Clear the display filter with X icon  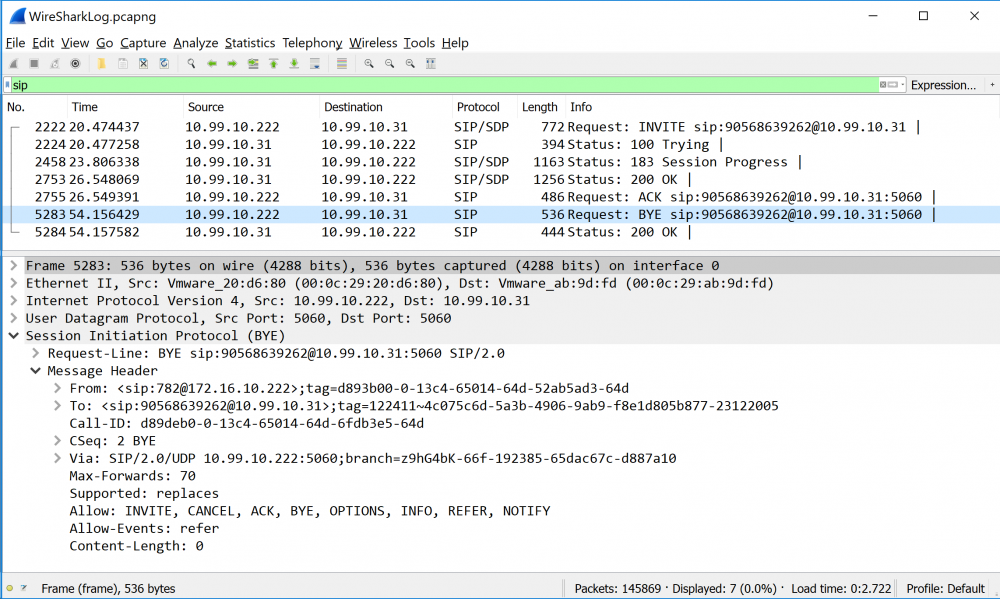pos(883,86)
